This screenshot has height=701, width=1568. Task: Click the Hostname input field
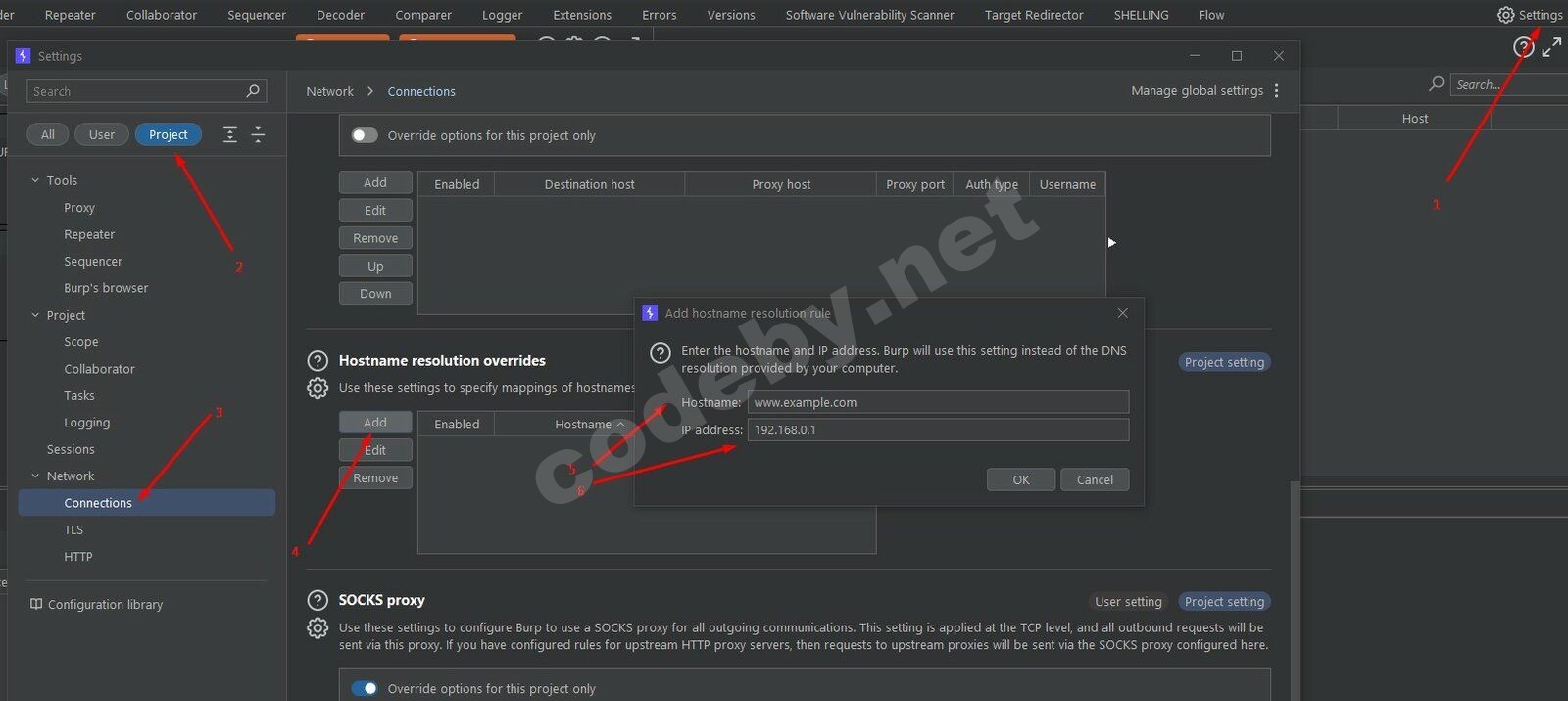tap(938, 402)
